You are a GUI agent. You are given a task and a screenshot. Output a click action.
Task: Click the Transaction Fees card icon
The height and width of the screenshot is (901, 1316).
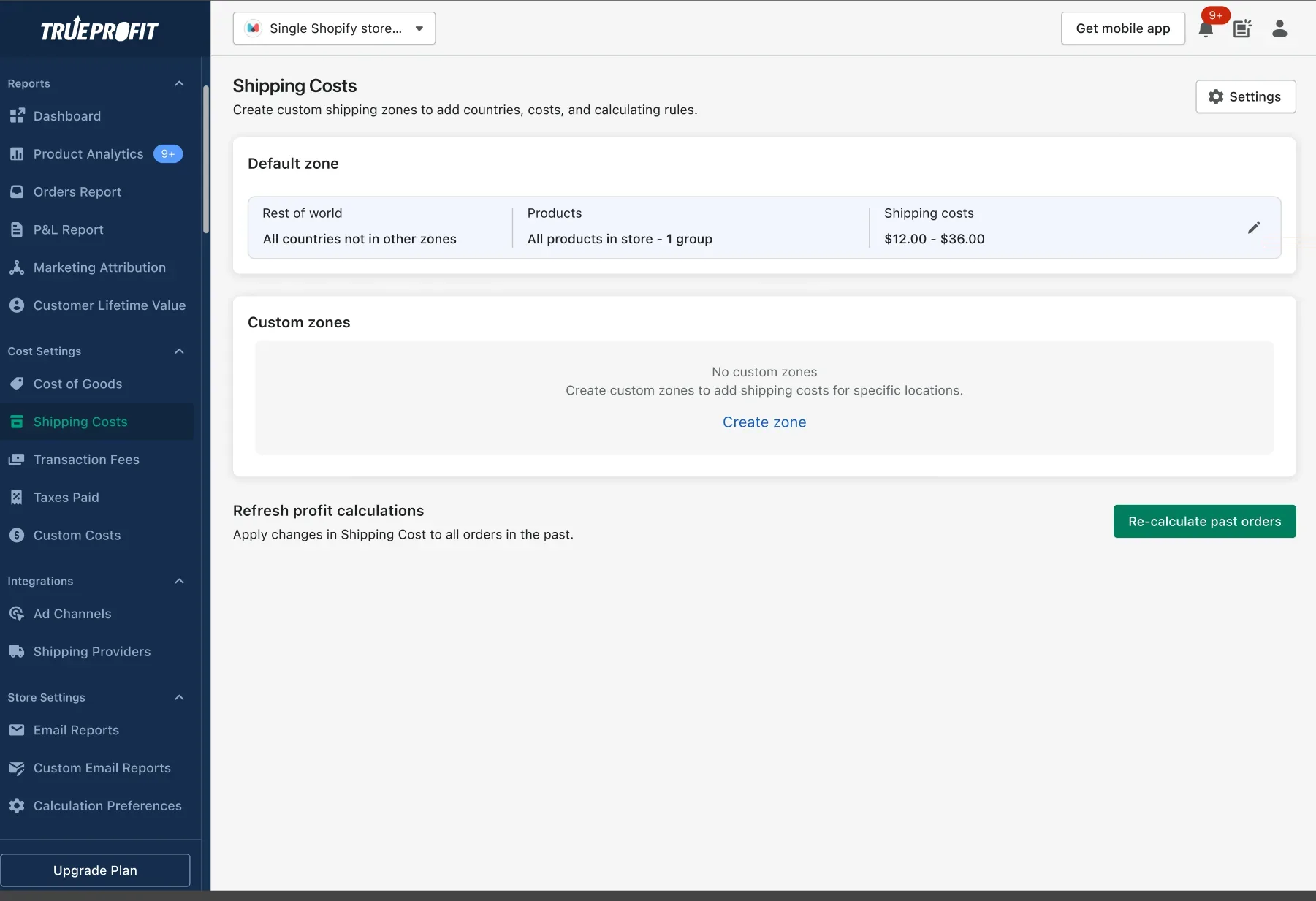coord(17,460)
